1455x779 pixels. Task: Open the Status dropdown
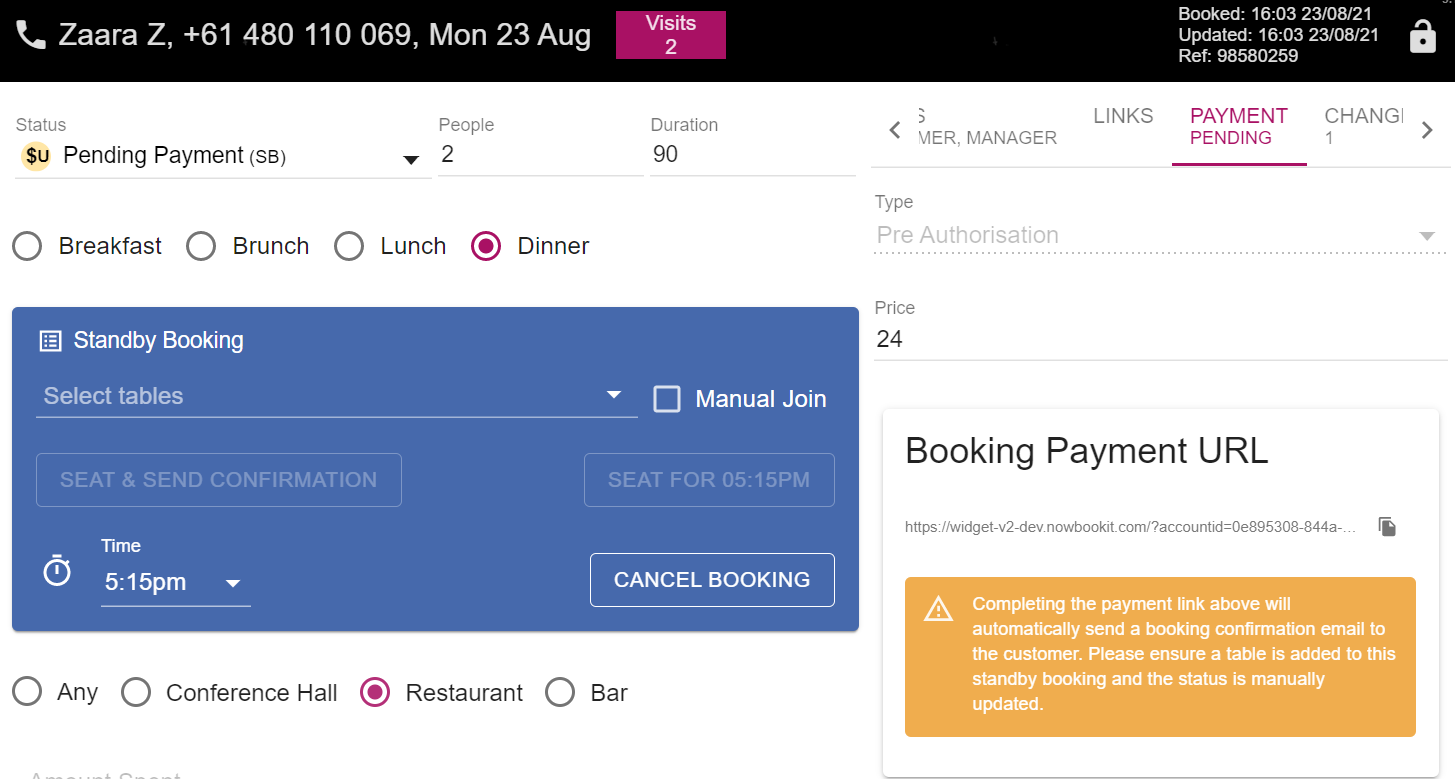coord(410,160)
